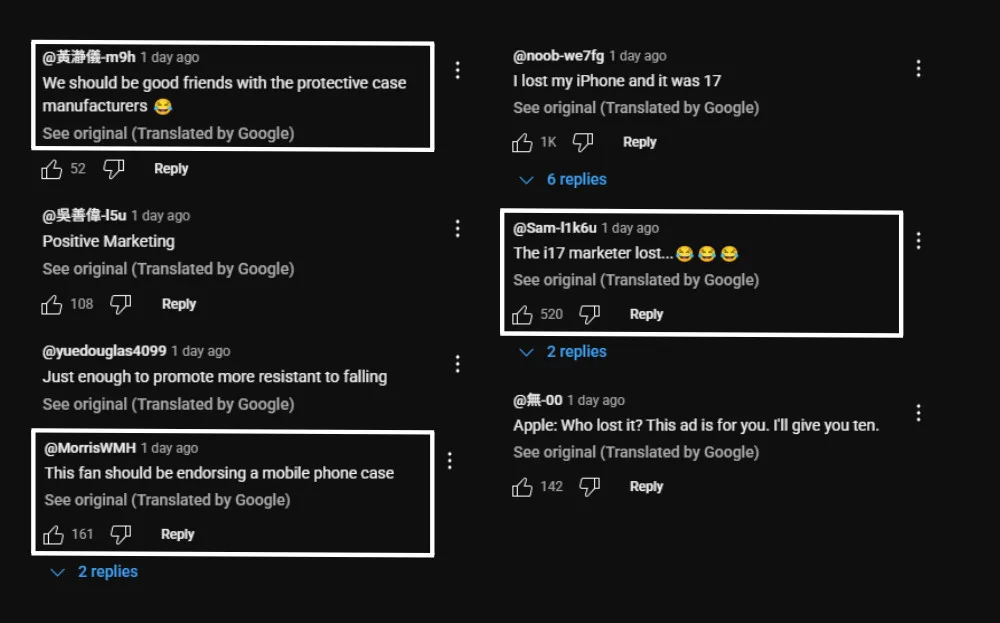Like the comment by @MorrisWMH
The image size is (1000, 623).
(54, 535)
